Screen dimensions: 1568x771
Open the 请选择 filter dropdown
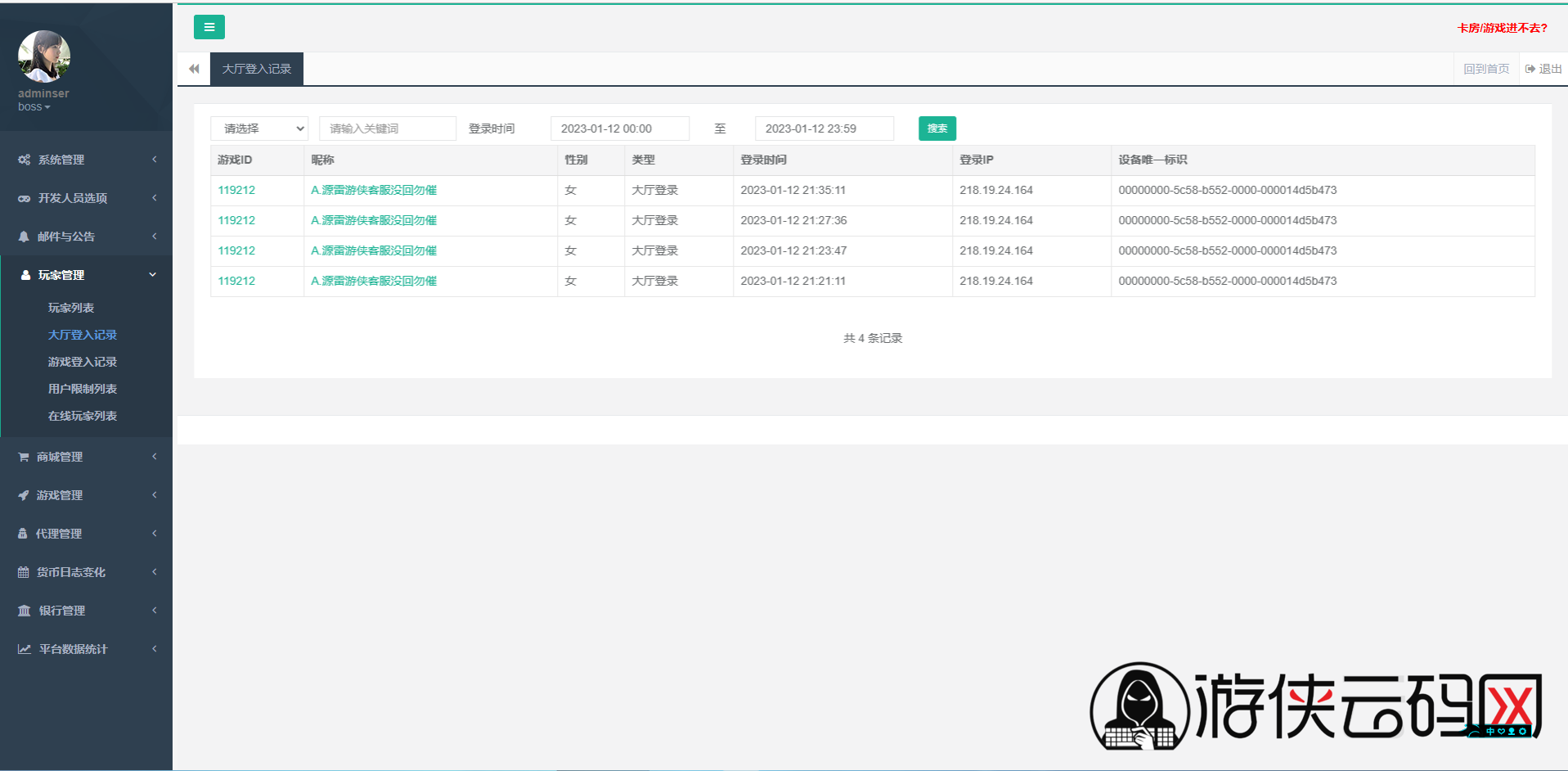[259, 128]
